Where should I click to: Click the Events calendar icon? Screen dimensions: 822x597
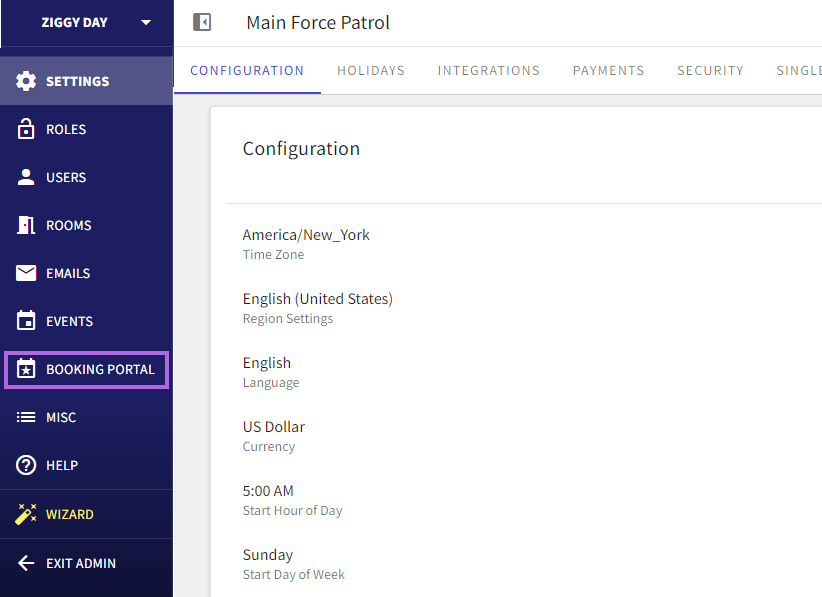pos(27,321)
